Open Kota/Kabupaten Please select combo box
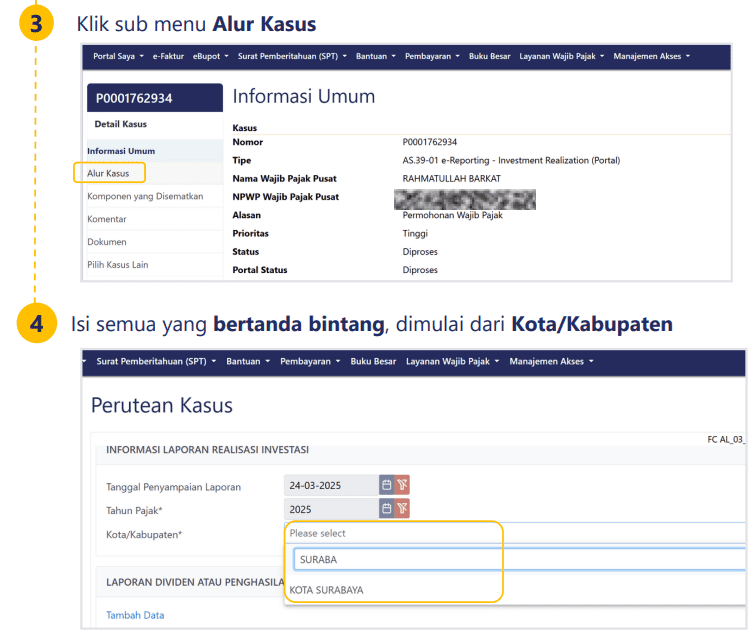Viewport: 754px width, 634px height. (x=517, y=533)
